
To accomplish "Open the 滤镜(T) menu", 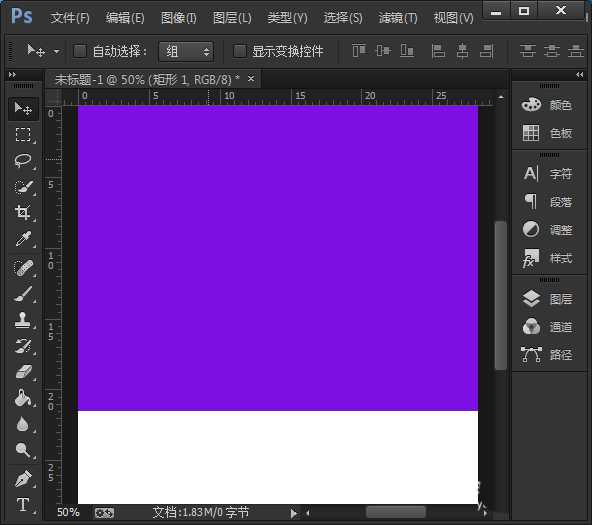I will coord(398,18).
